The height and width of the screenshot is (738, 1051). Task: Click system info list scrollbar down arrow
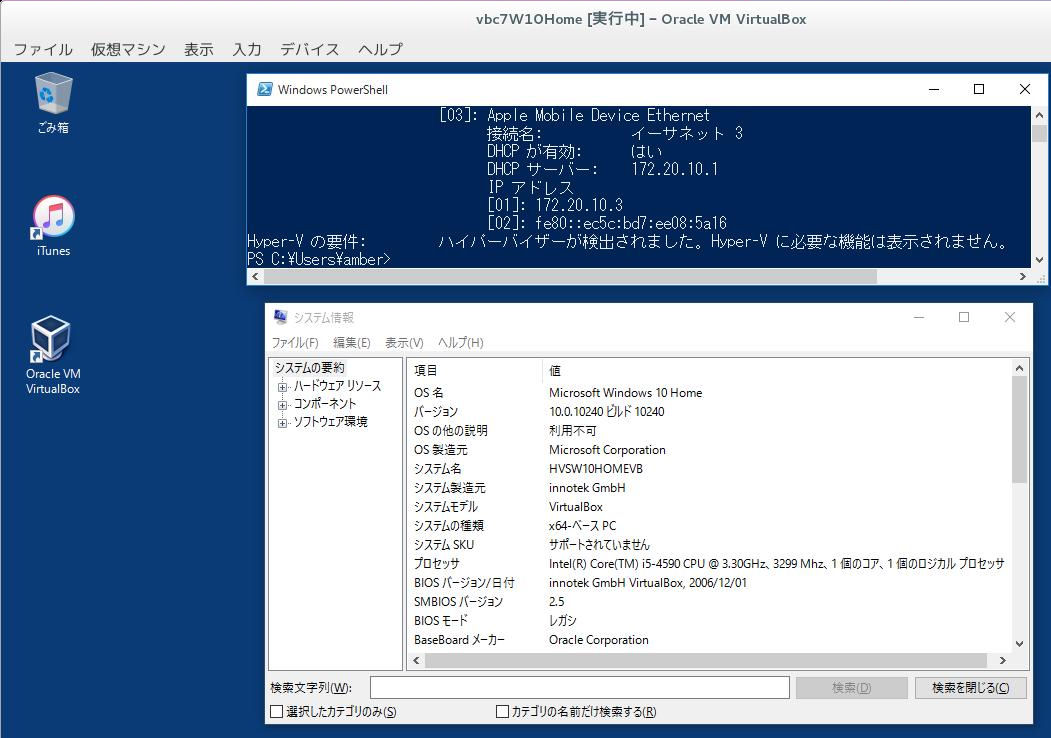click(x=1019, y=644)
